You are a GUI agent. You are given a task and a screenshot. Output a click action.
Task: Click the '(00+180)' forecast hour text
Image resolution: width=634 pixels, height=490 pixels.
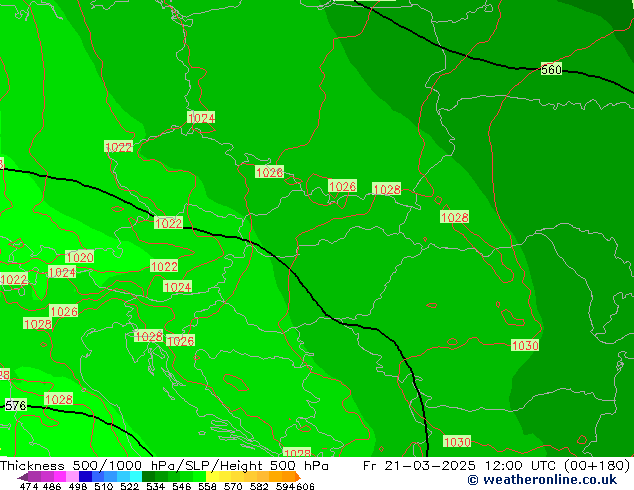[x=596, y=466]
